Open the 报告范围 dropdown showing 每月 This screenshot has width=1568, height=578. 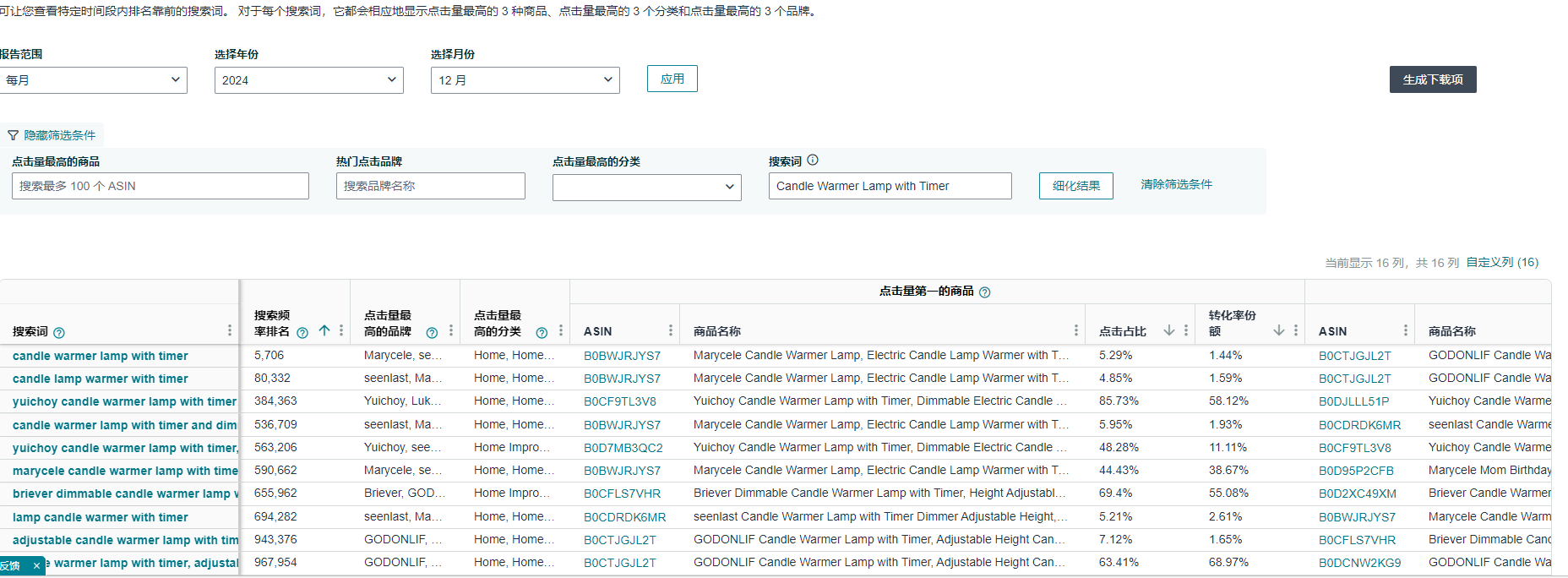(x=93, y=80)
